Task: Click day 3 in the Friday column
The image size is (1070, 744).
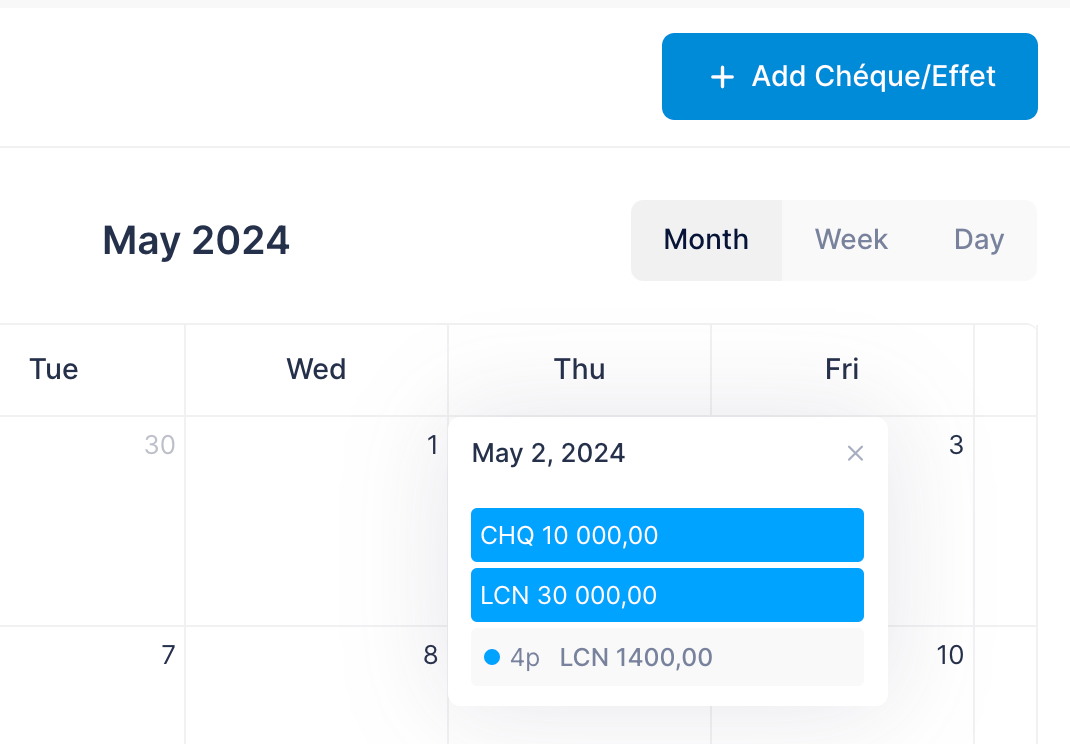Action: point(955,445)
